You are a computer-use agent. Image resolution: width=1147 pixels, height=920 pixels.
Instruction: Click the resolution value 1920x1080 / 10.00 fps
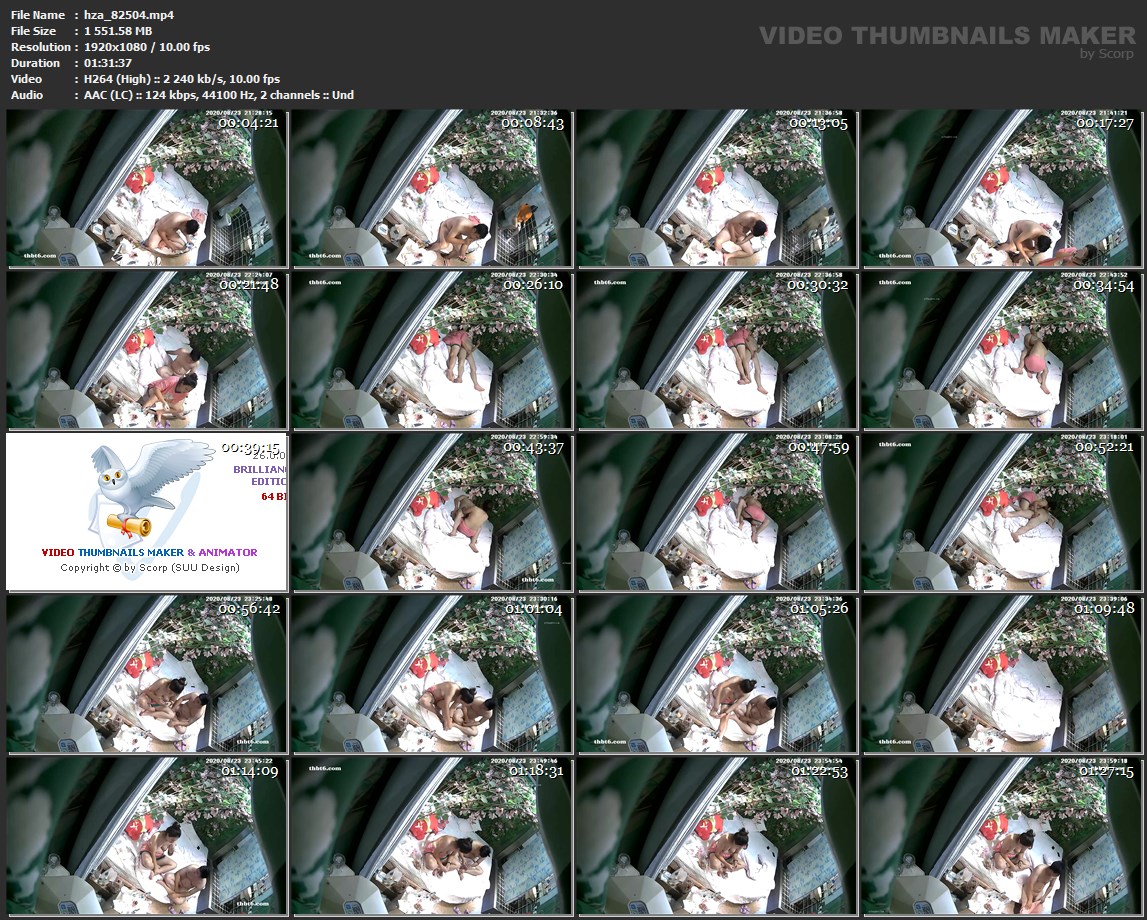[x=146, y=47]
